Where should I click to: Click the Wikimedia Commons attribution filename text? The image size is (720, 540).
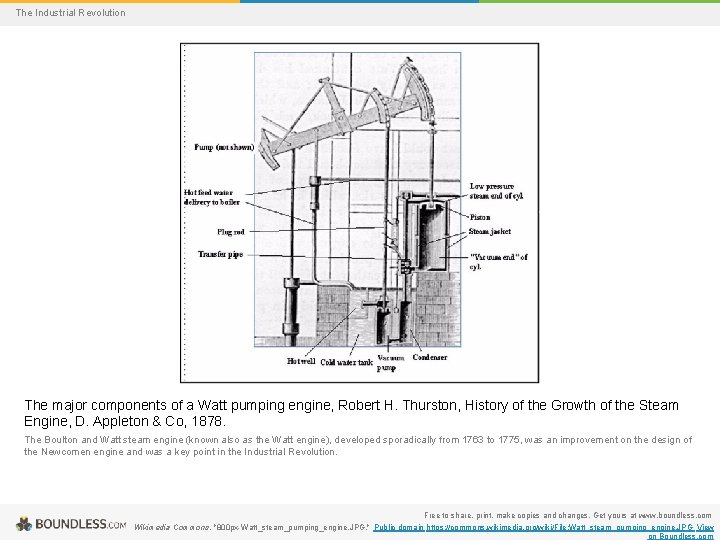tap(252, 528)
